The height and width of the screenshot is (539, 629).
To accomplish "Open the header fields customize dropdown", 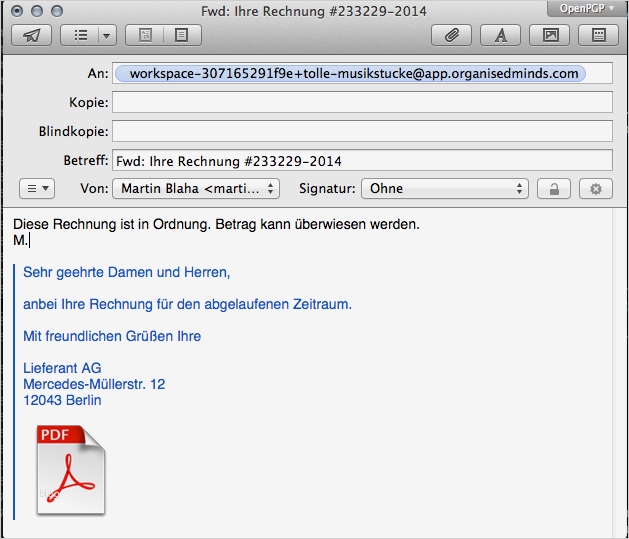I will (37, 188).
